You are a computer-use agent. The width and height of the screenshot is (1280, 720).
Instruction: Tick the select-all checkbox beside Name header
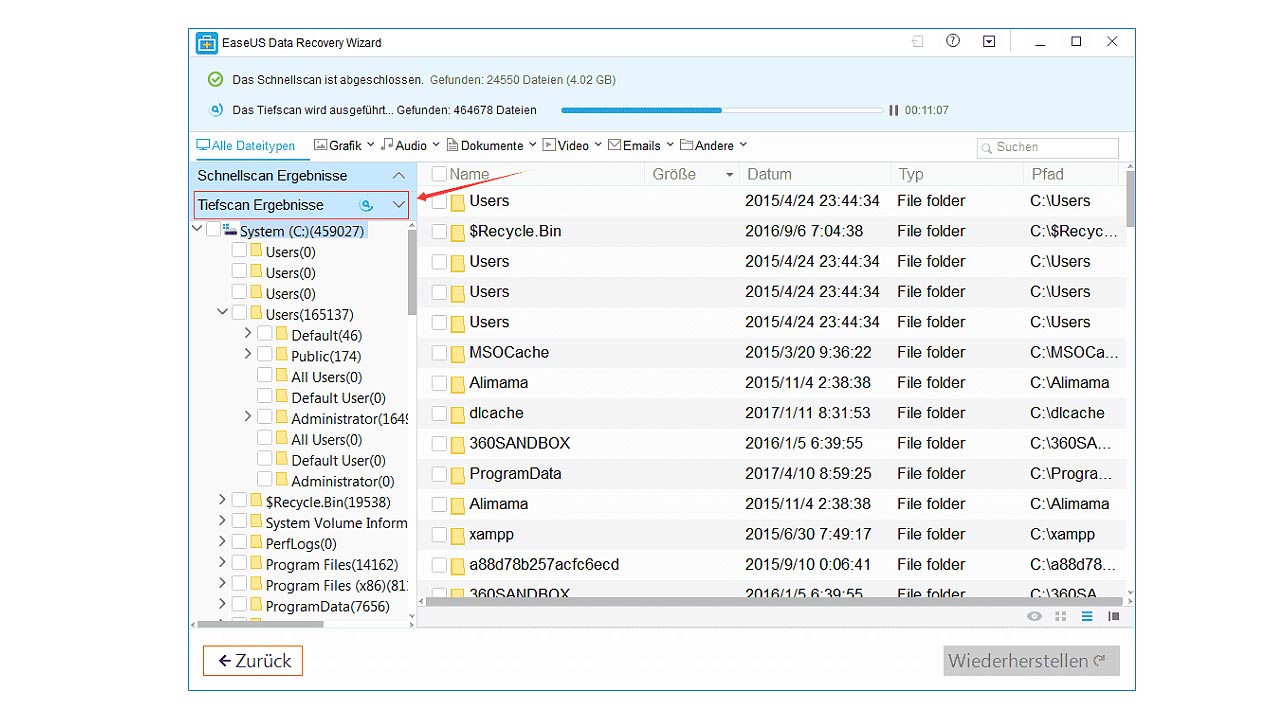(439, 174)
